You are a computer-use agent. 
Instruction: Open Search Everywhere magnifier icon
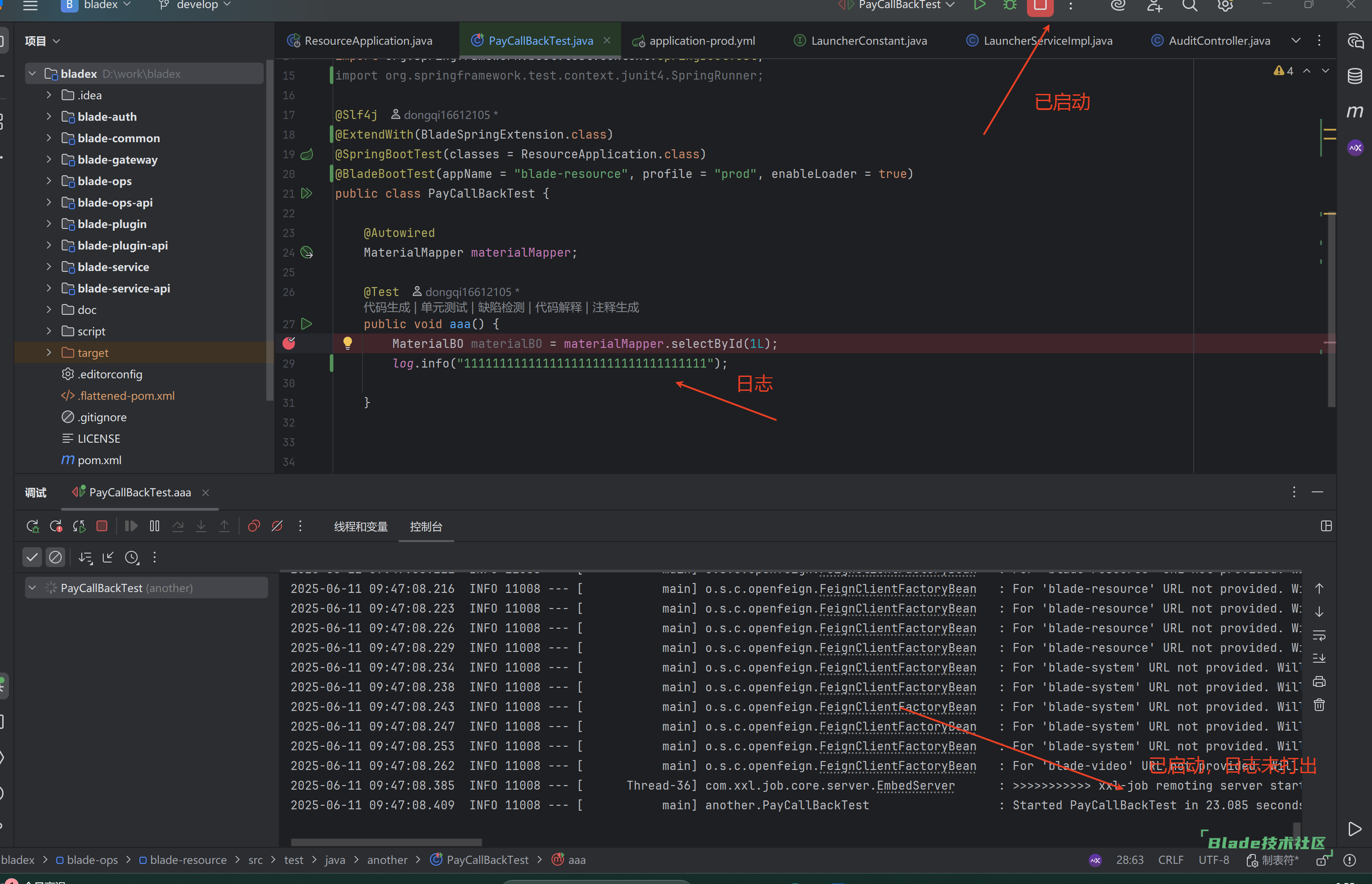(1190, 5)
